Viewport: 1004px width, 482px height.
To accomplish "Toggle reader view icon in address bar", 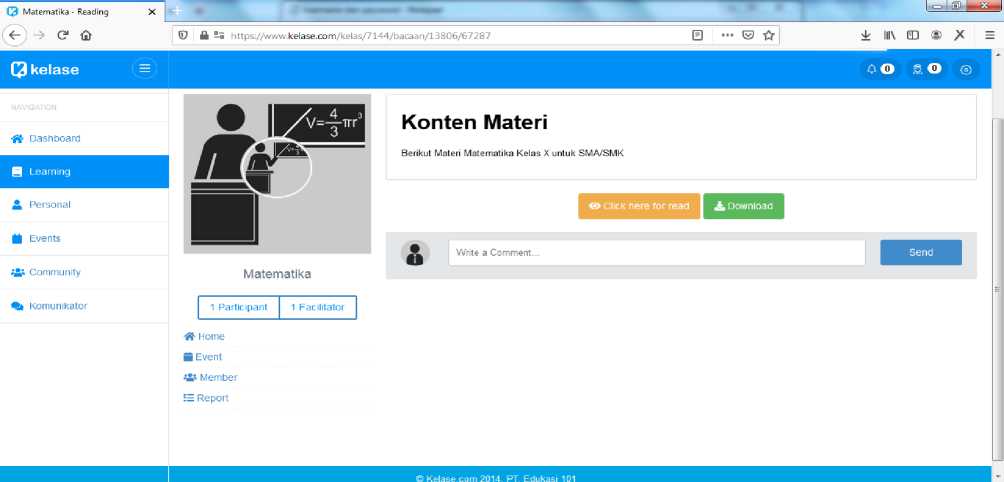I will (698, 36).
